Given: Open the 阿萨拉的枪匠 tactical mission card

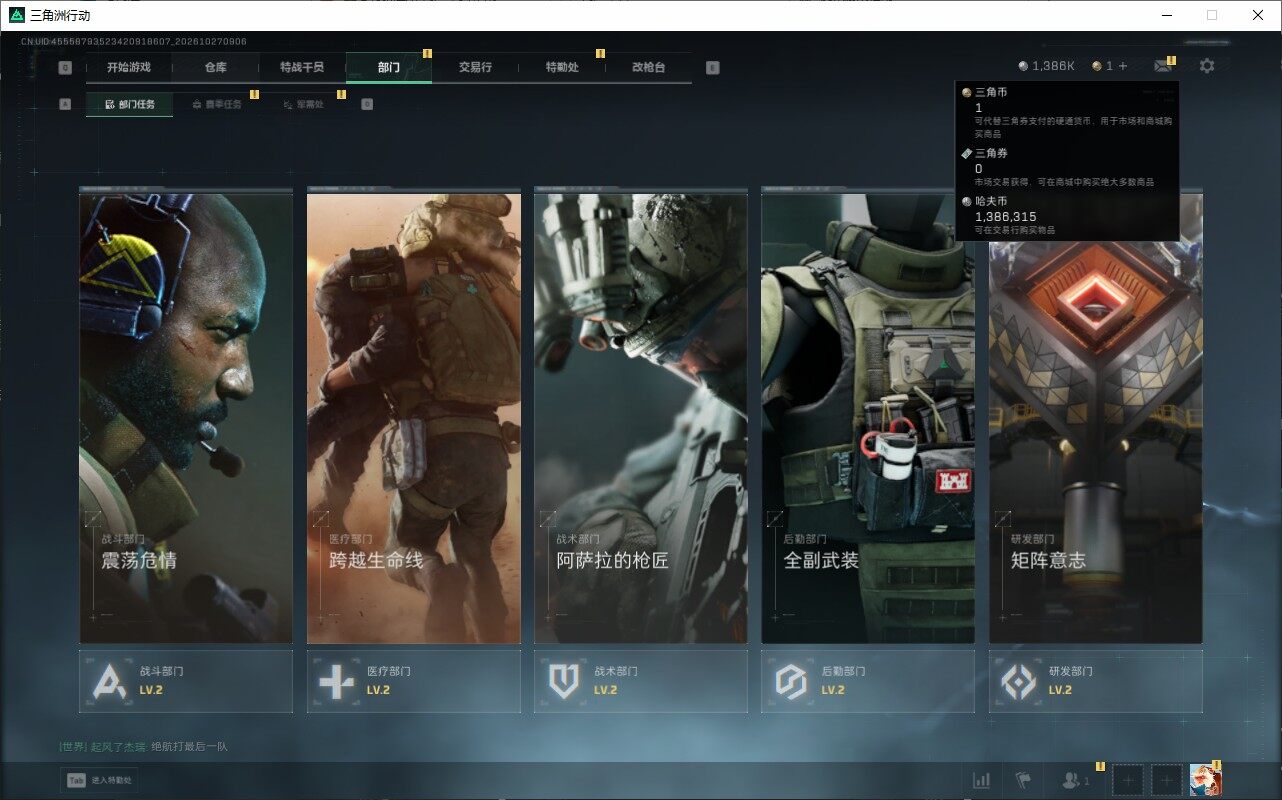Looking at the screenshot, I should pyautogui.click(x=641, y=418).
